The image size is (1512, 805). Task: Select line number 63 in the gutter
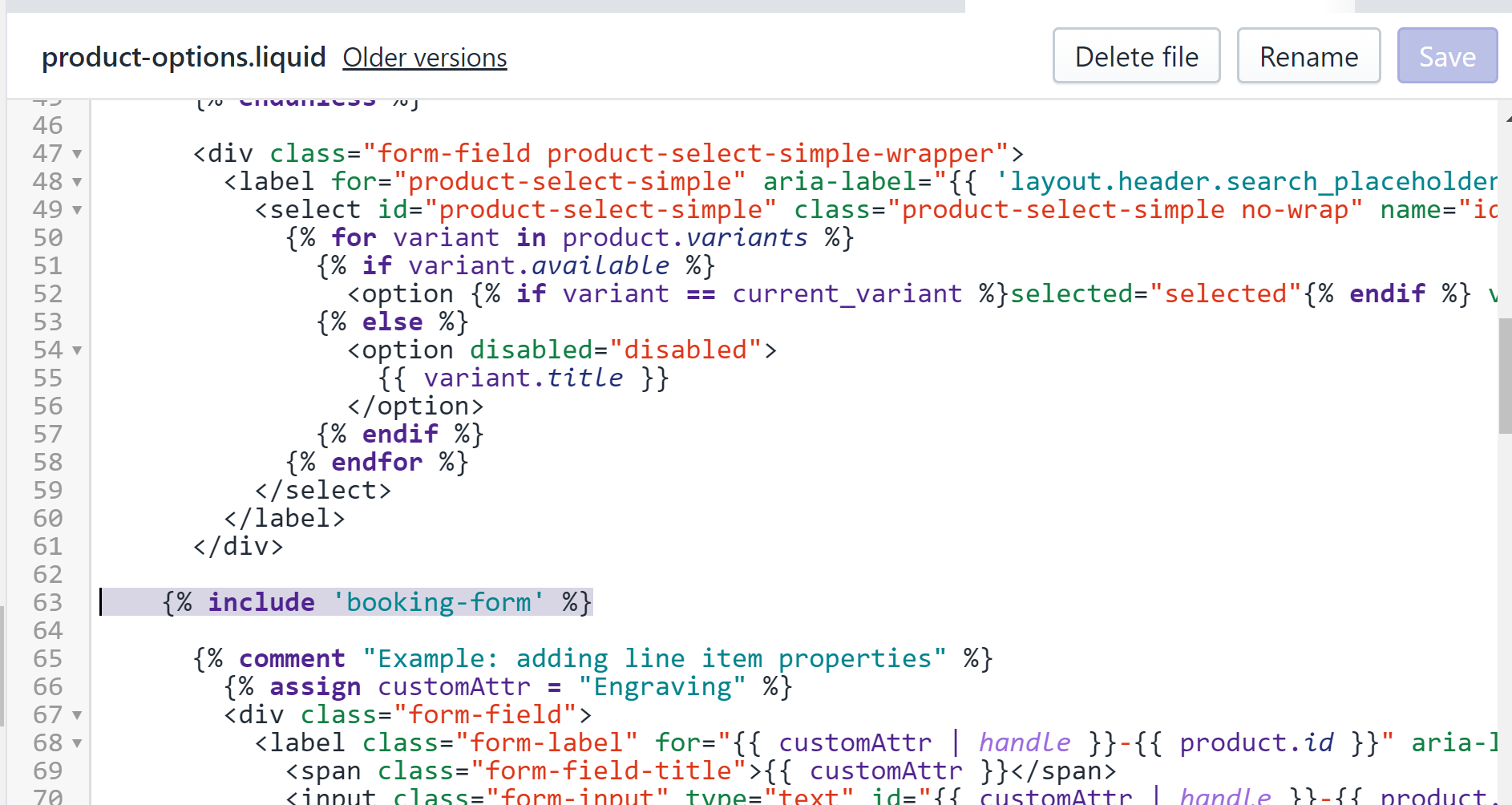pyautogui.click(x=48, y=602)
